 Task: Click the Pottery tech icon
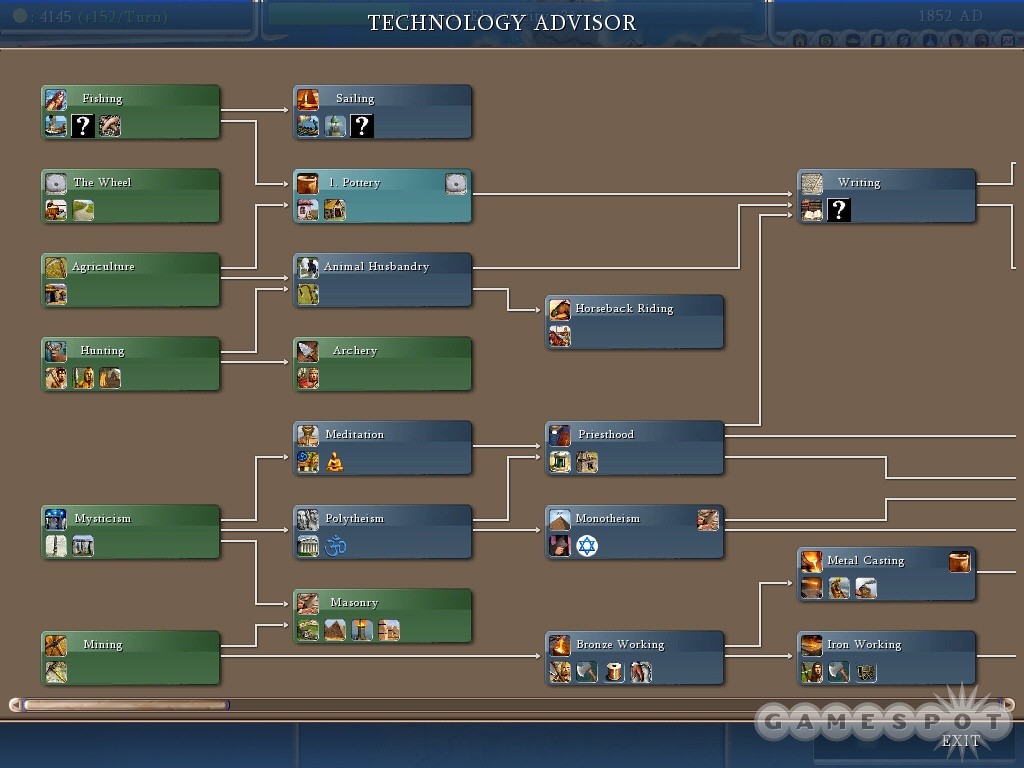(308, 184)
